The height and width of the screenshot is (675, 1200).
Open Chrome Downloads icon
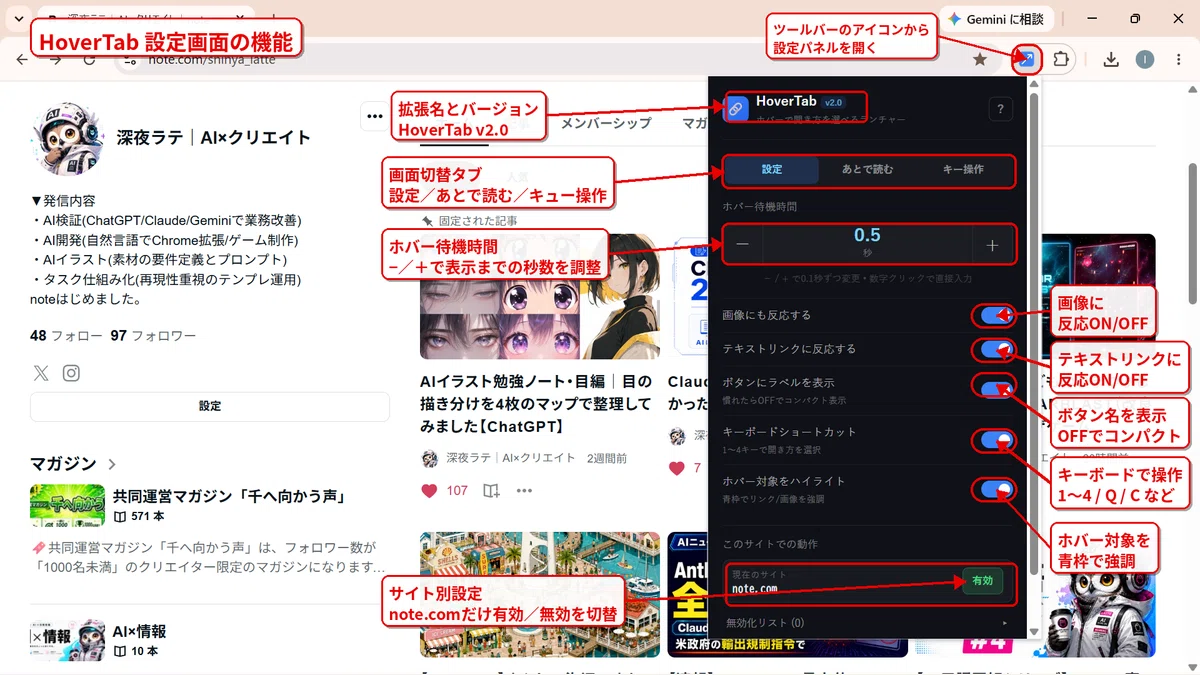click(1111, 60)
